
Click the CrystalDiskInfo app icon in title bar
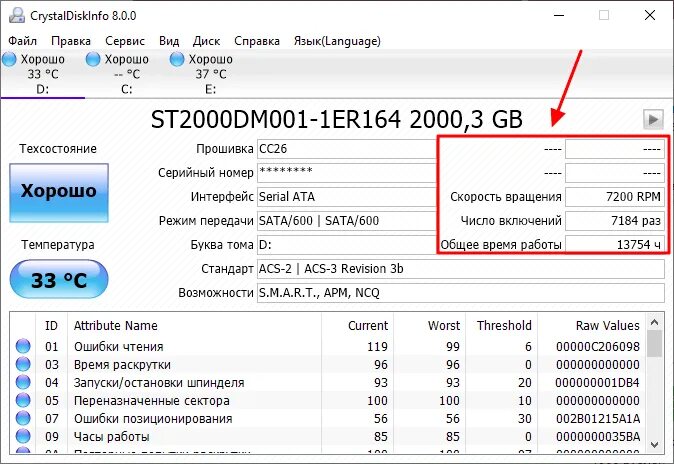[17, 15]
